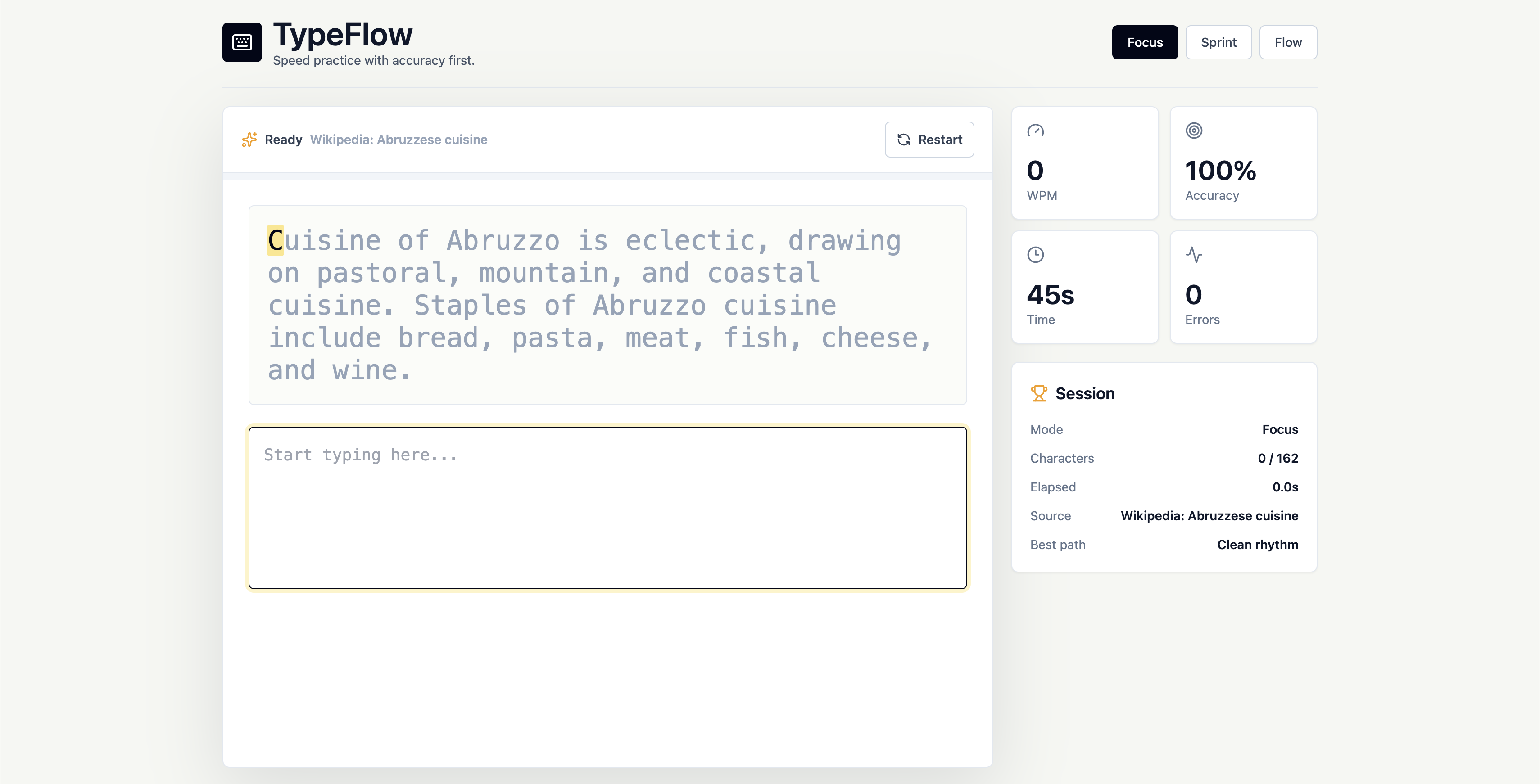Image resolution: width=1540 pixels, height=784 pixels.
Task: Click the 'Clean rhythm' best path value
Action: click(1257, 545)
